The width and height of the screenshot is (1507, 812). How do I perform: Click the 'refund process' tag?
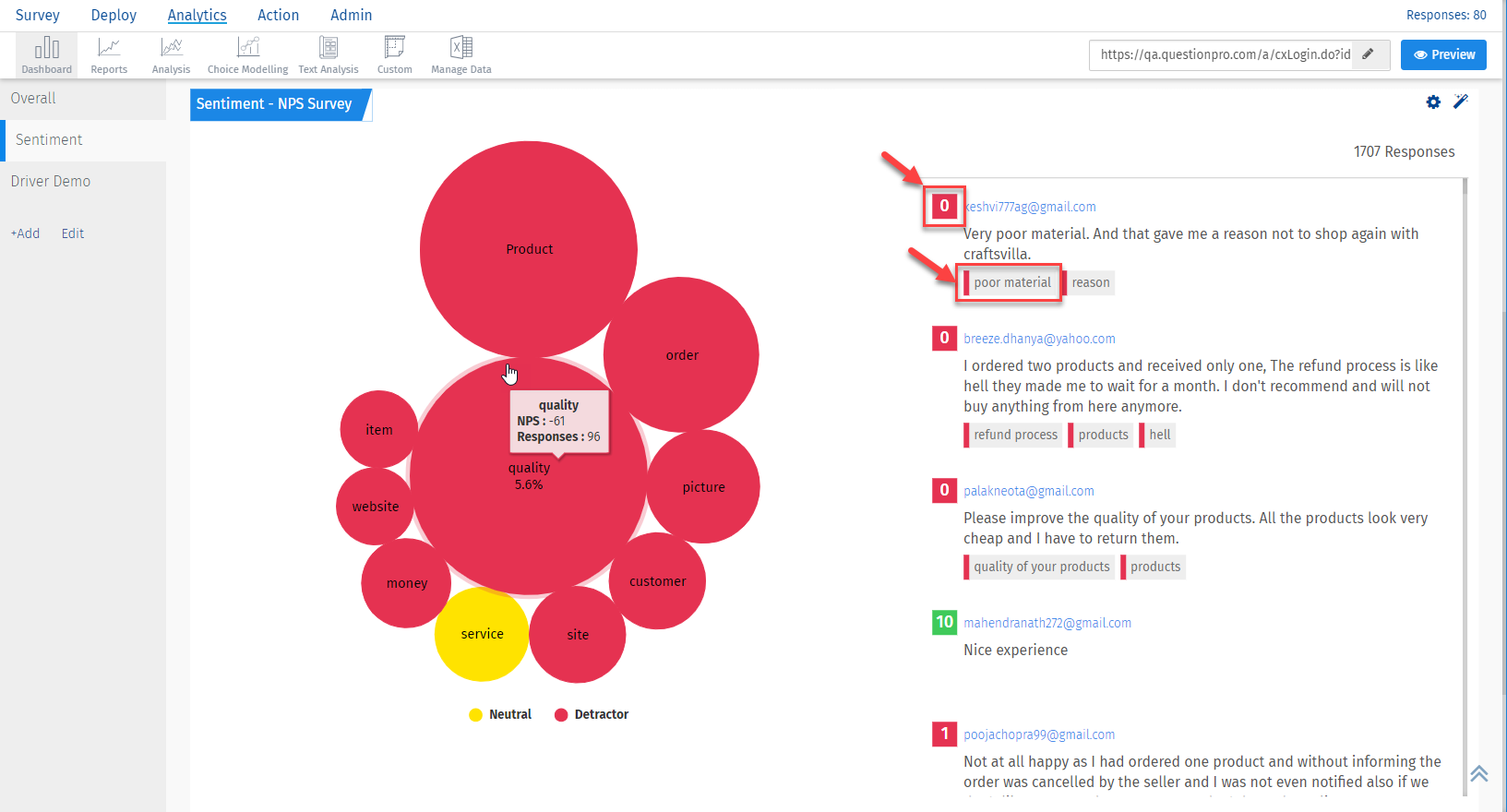click(1013, 435)
